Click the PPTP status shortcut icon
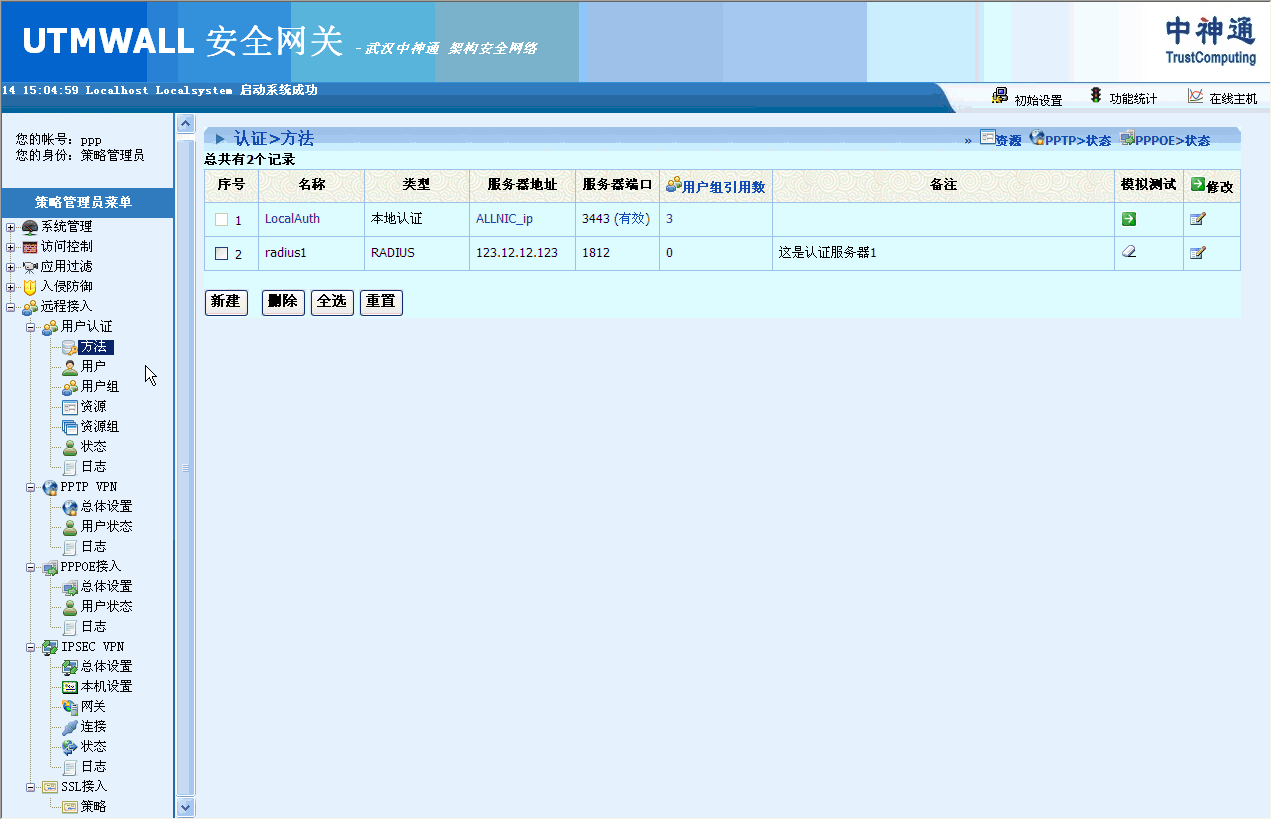Image resolution: width=1272 pixels, height=820 pixels. click(1037, 138)
